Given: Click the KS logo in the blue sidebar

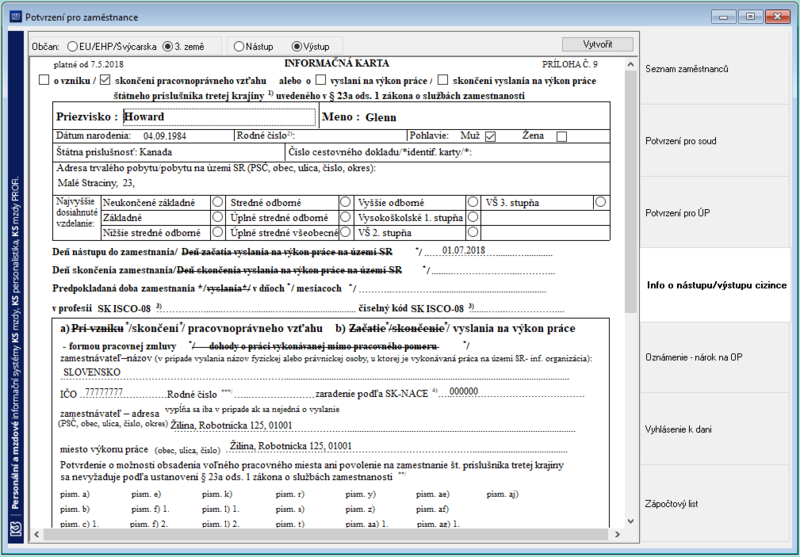Looking at the screenshot, I should point(16,529).
